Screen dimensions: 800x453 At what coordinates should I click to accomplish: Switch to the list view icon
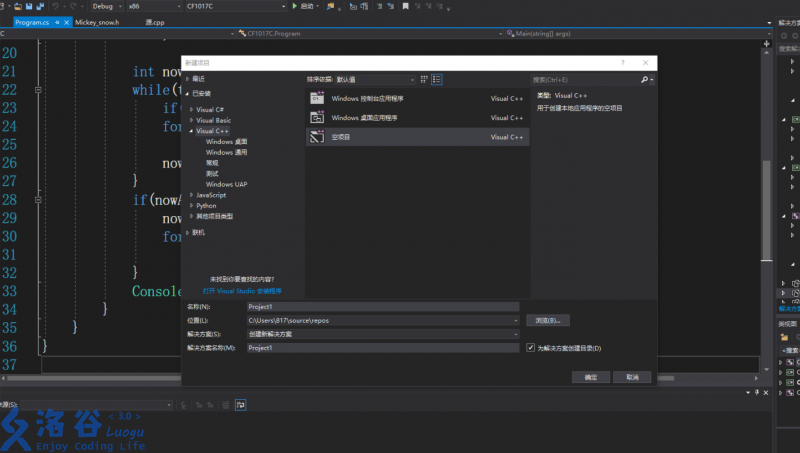click(437, 79)
